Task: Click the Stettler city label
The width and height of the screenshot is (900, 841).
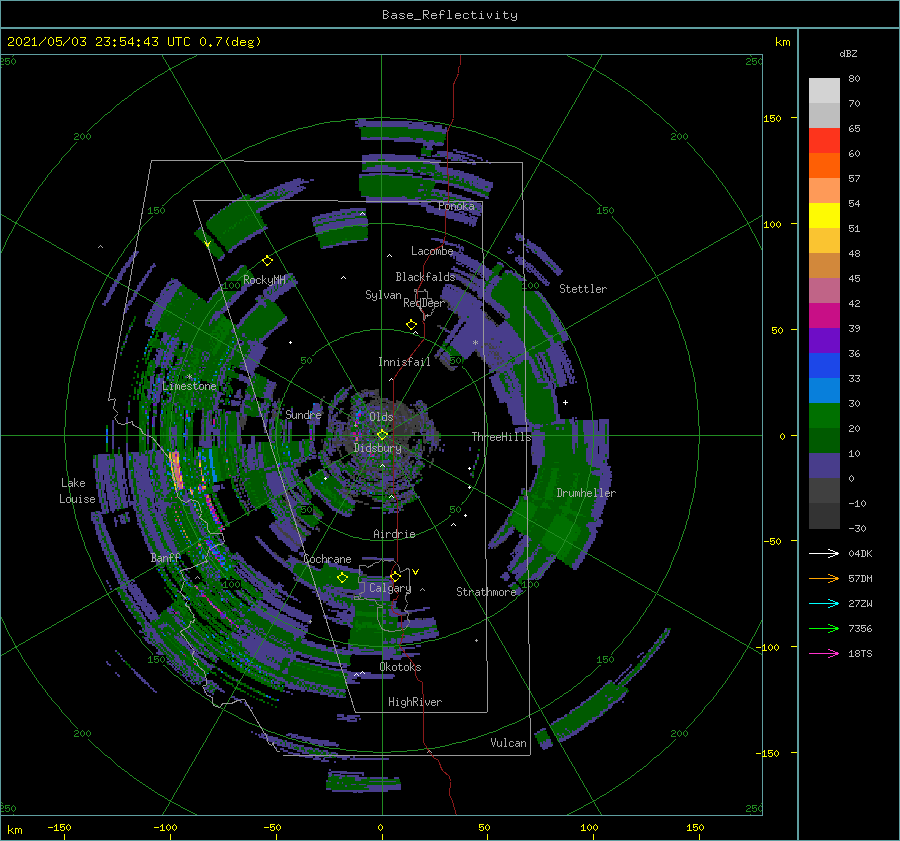Action: (x=583, y=289)
